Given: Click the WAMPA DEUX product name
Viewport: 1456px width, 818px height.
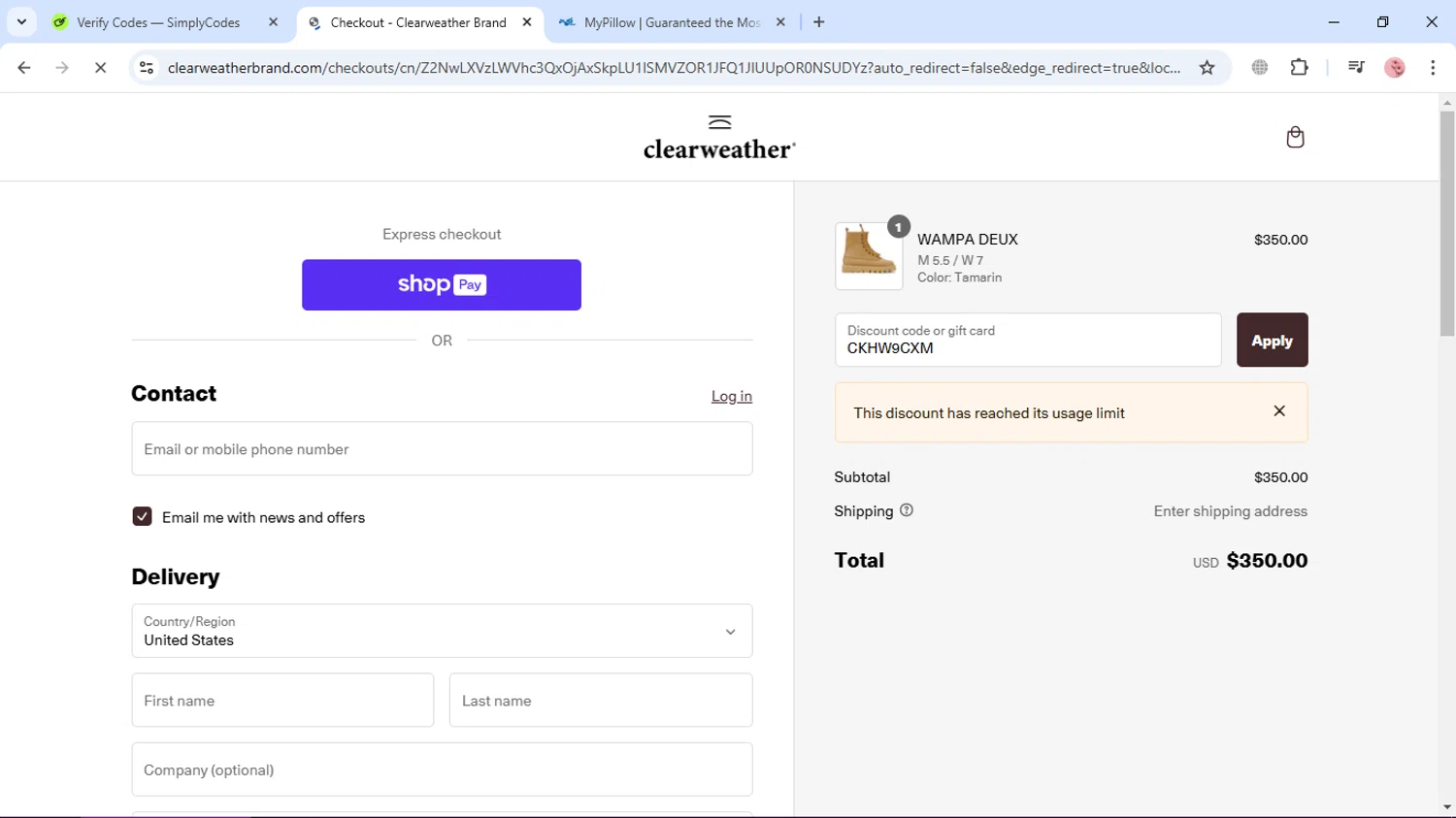Looking at the screenshot, I should [x=968, y=240].
